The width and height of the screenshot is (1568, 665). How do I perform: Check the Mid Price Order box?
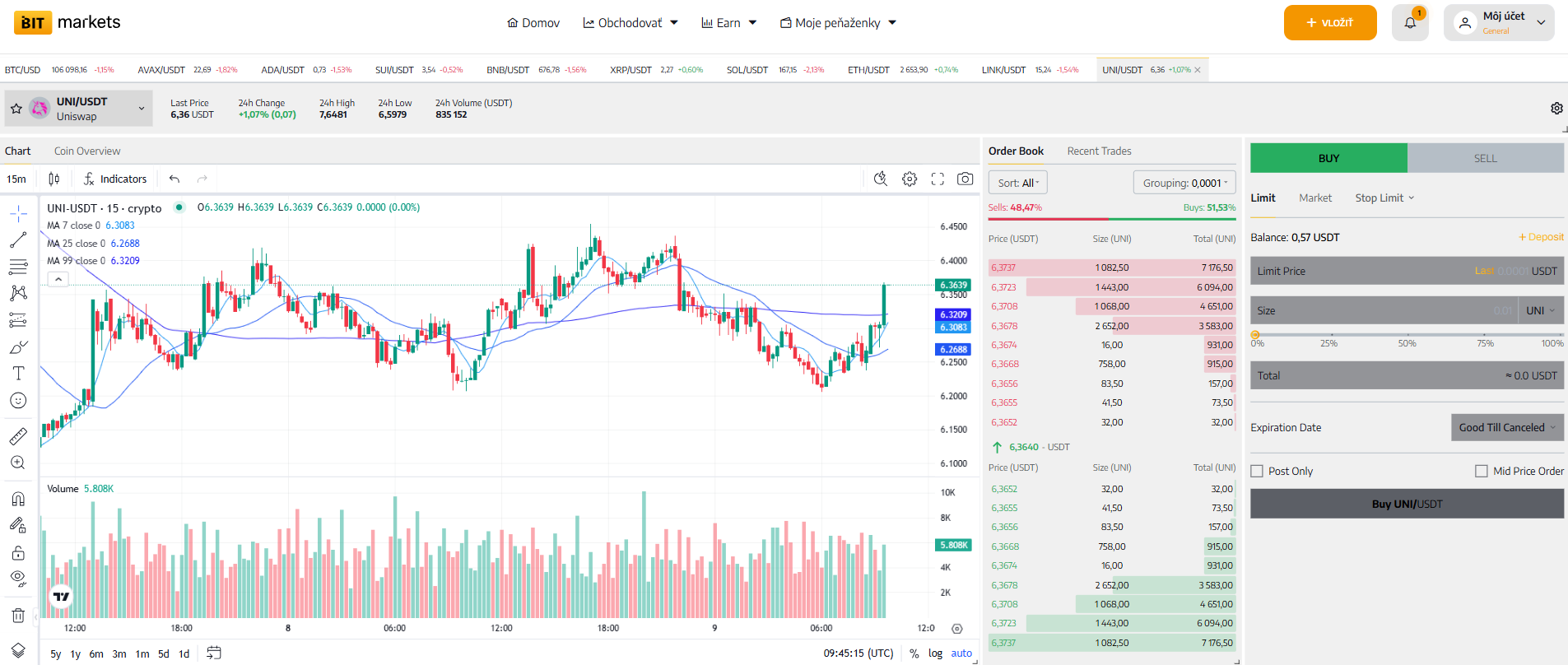[1482, 472]
